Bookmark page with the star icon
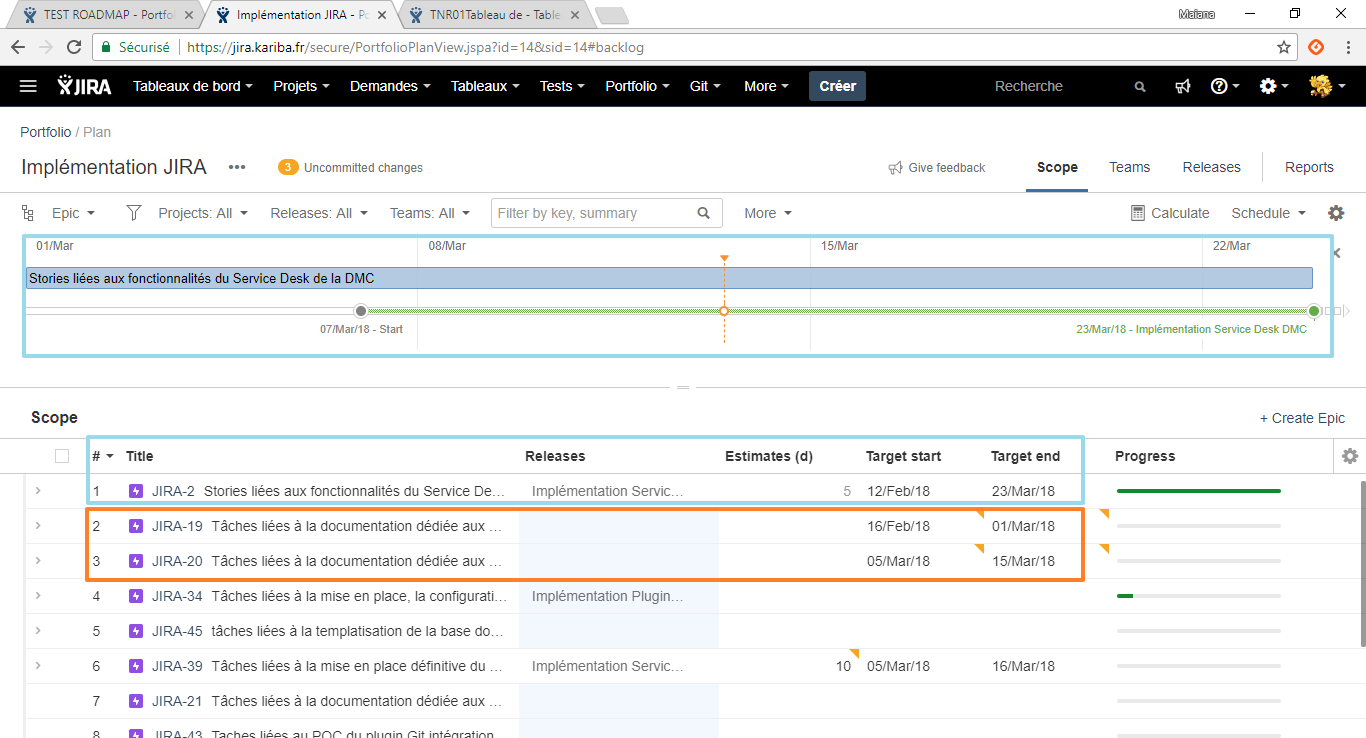The width and height of the screenshot is (1366, 738). 1284,47
